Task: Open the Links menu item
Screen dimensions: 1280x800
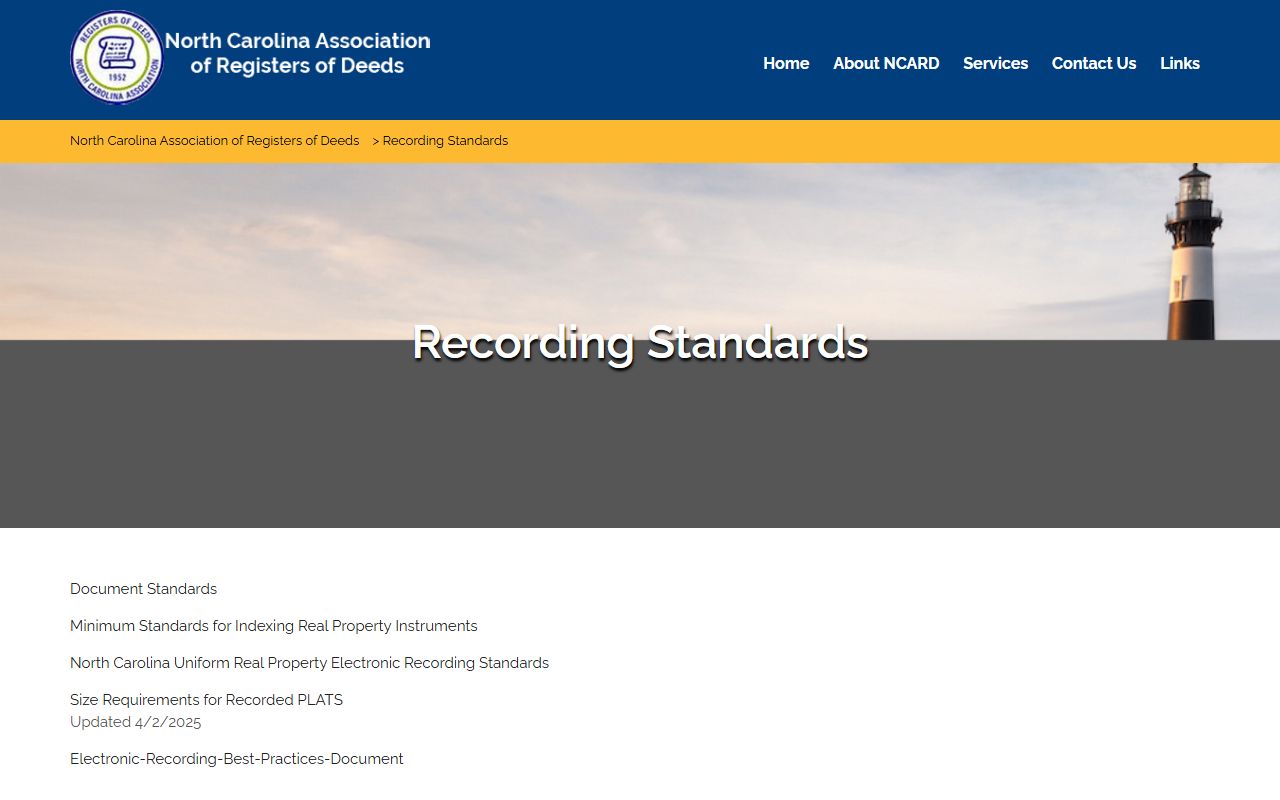Action: pyautogui.click(x=1180, y=63)
